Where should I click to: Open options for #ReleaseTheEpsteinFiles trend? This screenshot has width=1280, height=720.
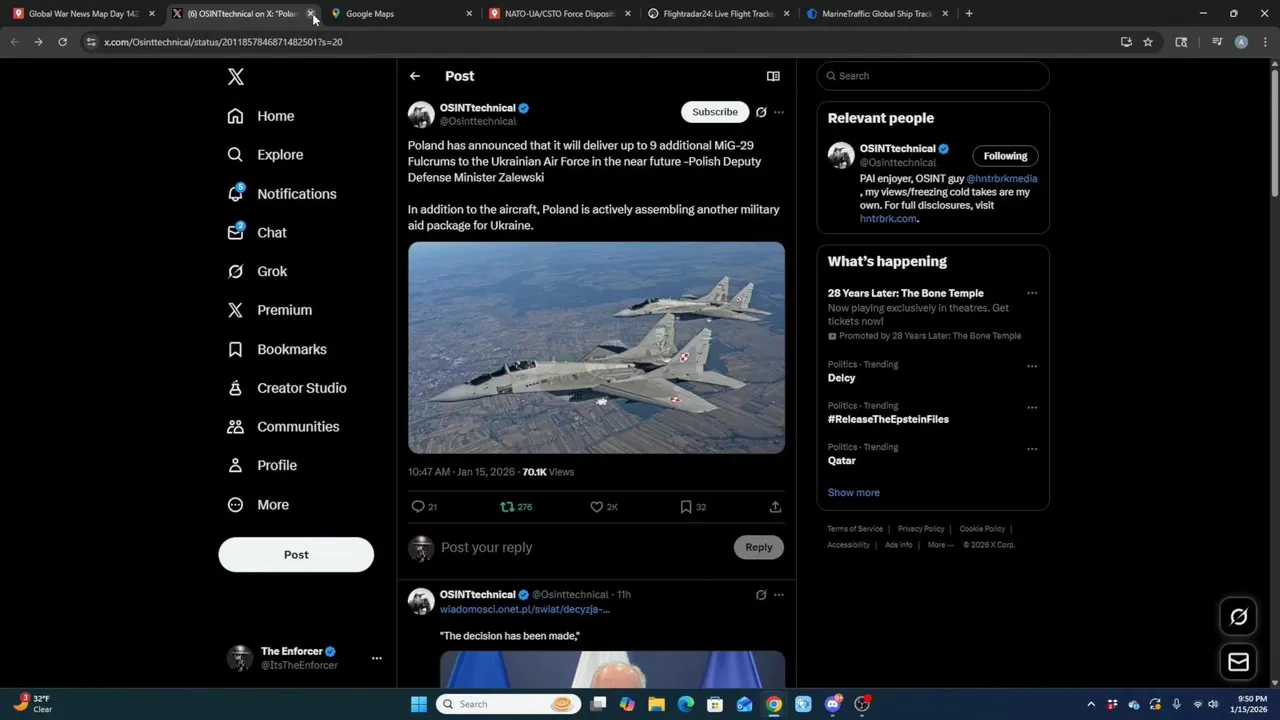[1032, 407]
